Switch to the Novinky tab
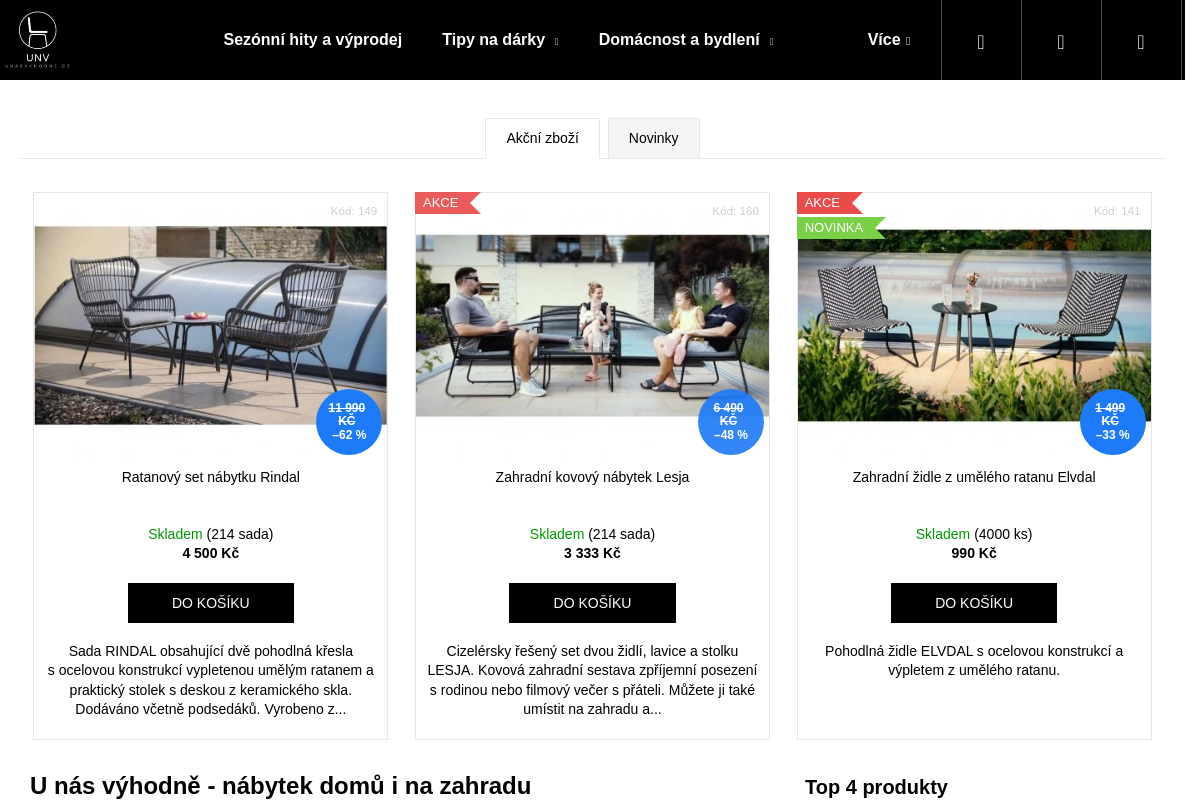 (x=654, y=138)
